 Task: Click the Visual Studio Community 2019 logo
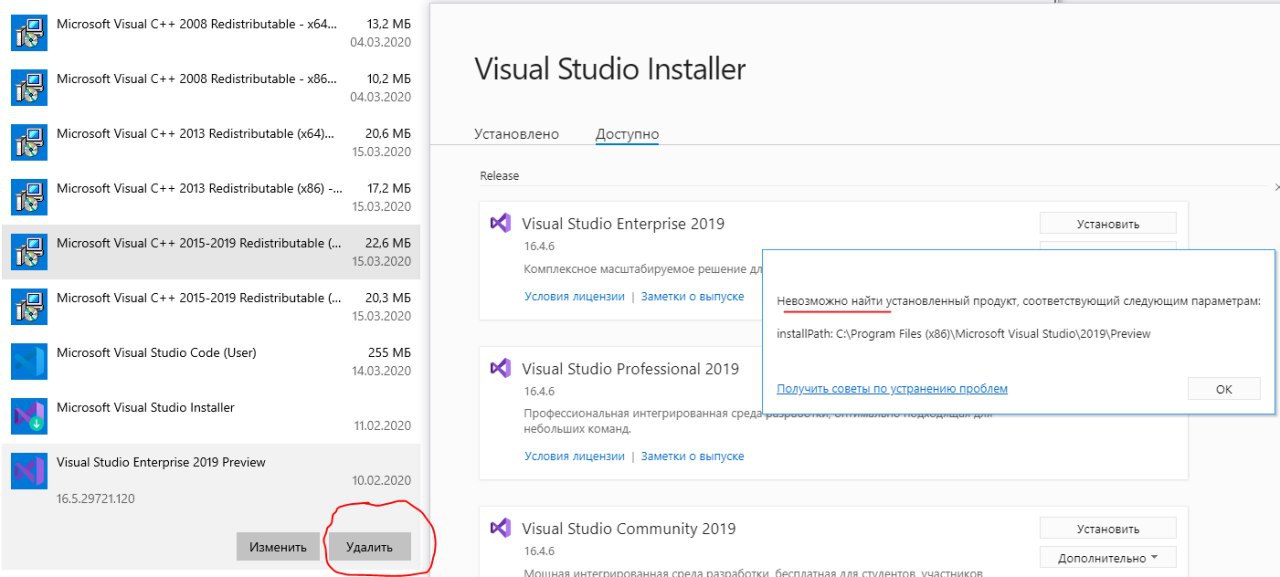500,528
